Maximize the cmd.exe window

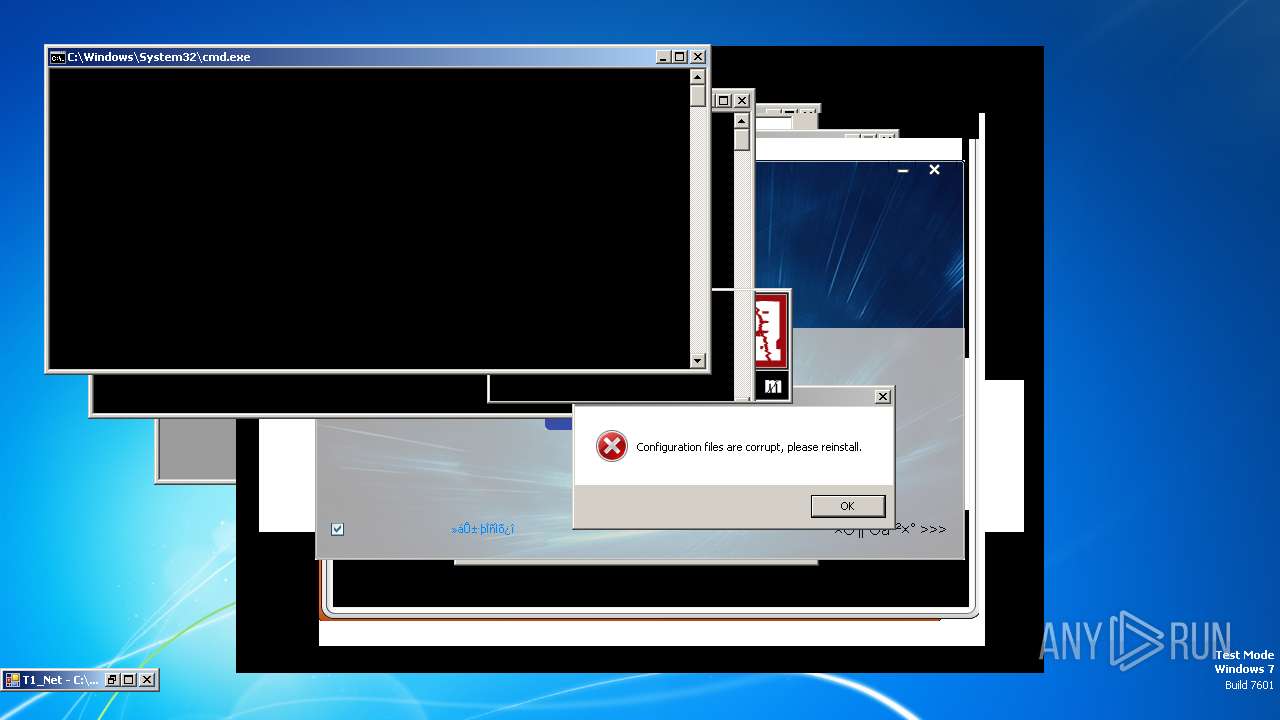[680, 57]
